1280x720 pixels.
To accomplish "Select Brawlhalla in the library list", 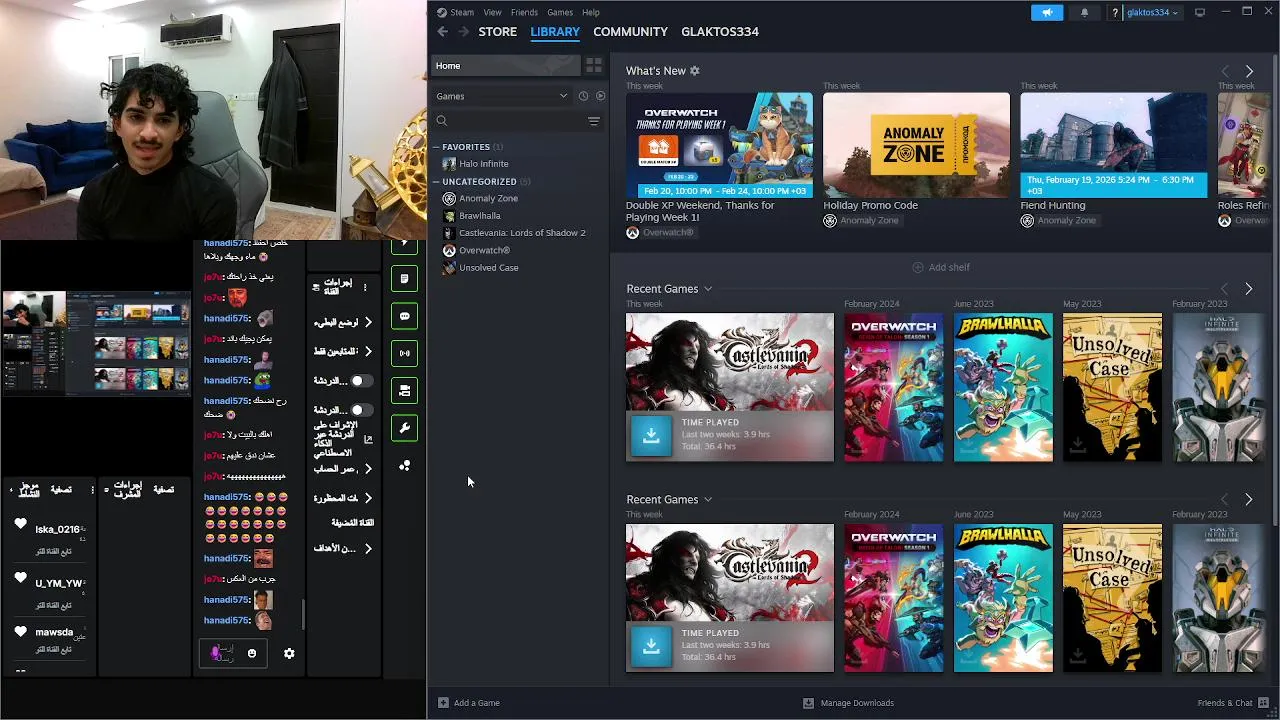I will click(x=480, y=216).
